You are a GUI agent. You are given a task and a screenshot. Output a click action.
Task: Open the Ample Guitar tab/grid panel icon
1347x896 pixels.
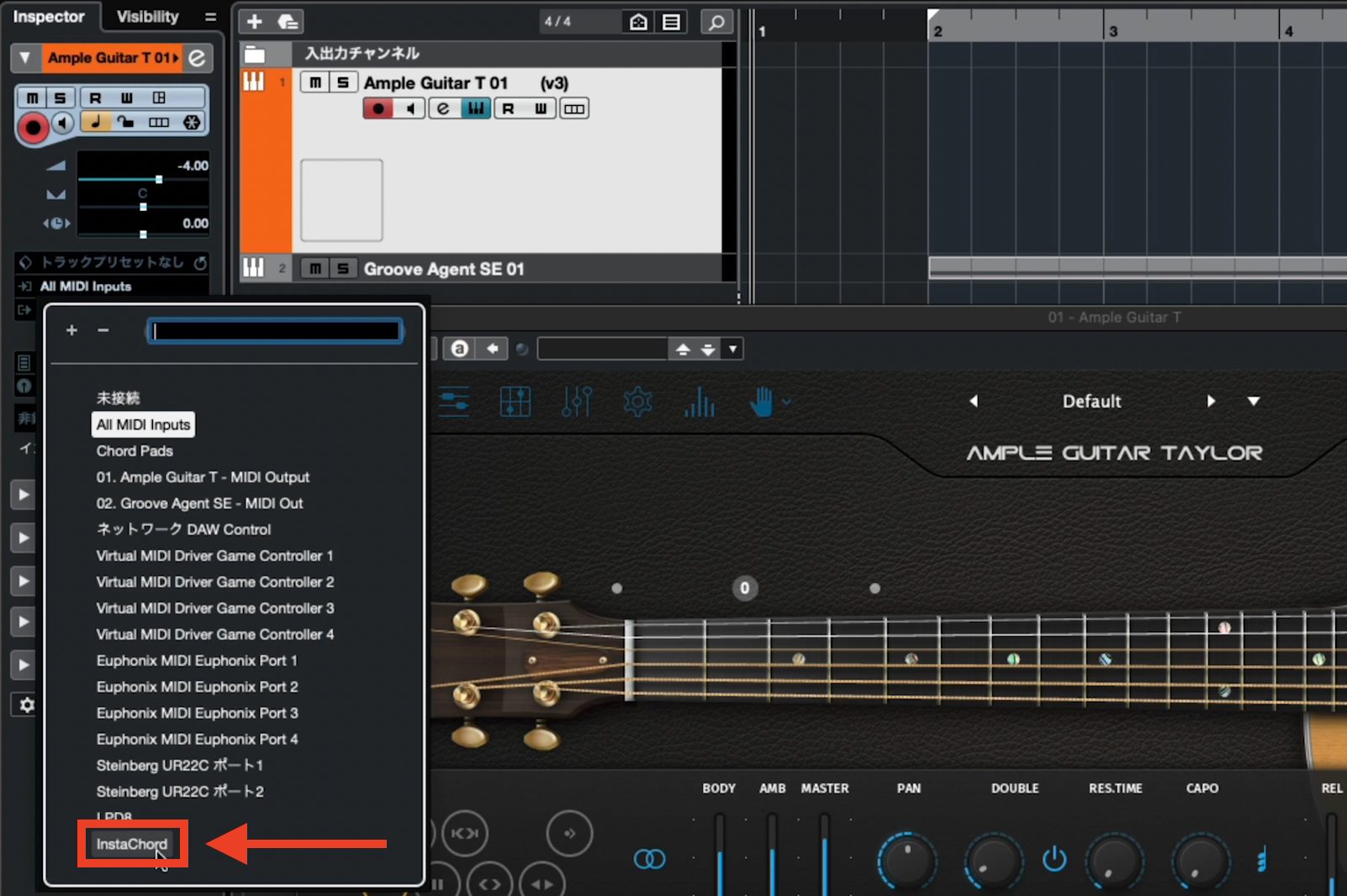(515, 402)
